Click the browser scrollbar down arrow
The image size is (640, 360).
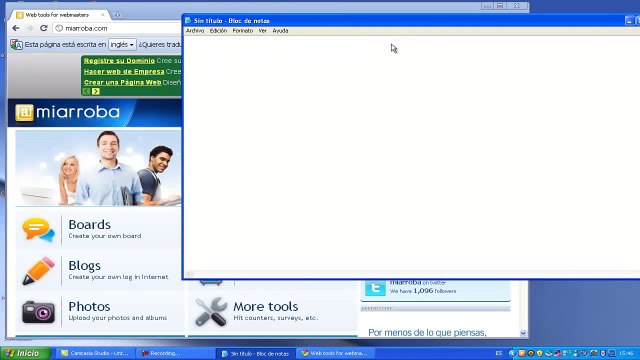523,333
